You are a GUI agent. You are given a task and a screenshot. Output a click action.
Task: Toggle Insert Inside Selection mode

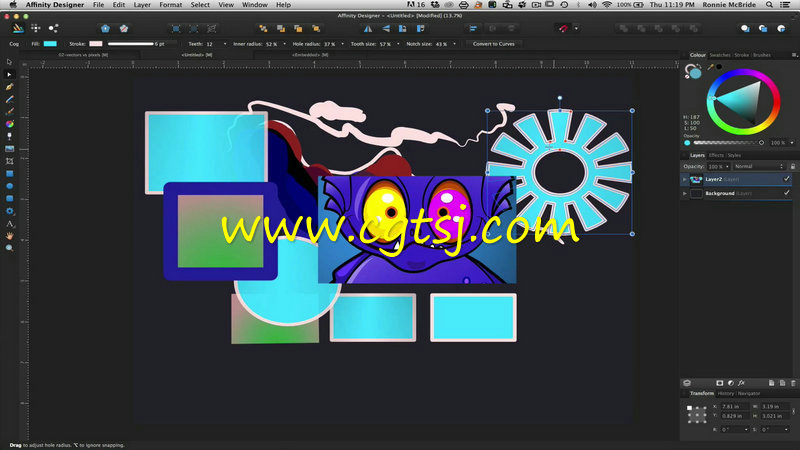781,29
